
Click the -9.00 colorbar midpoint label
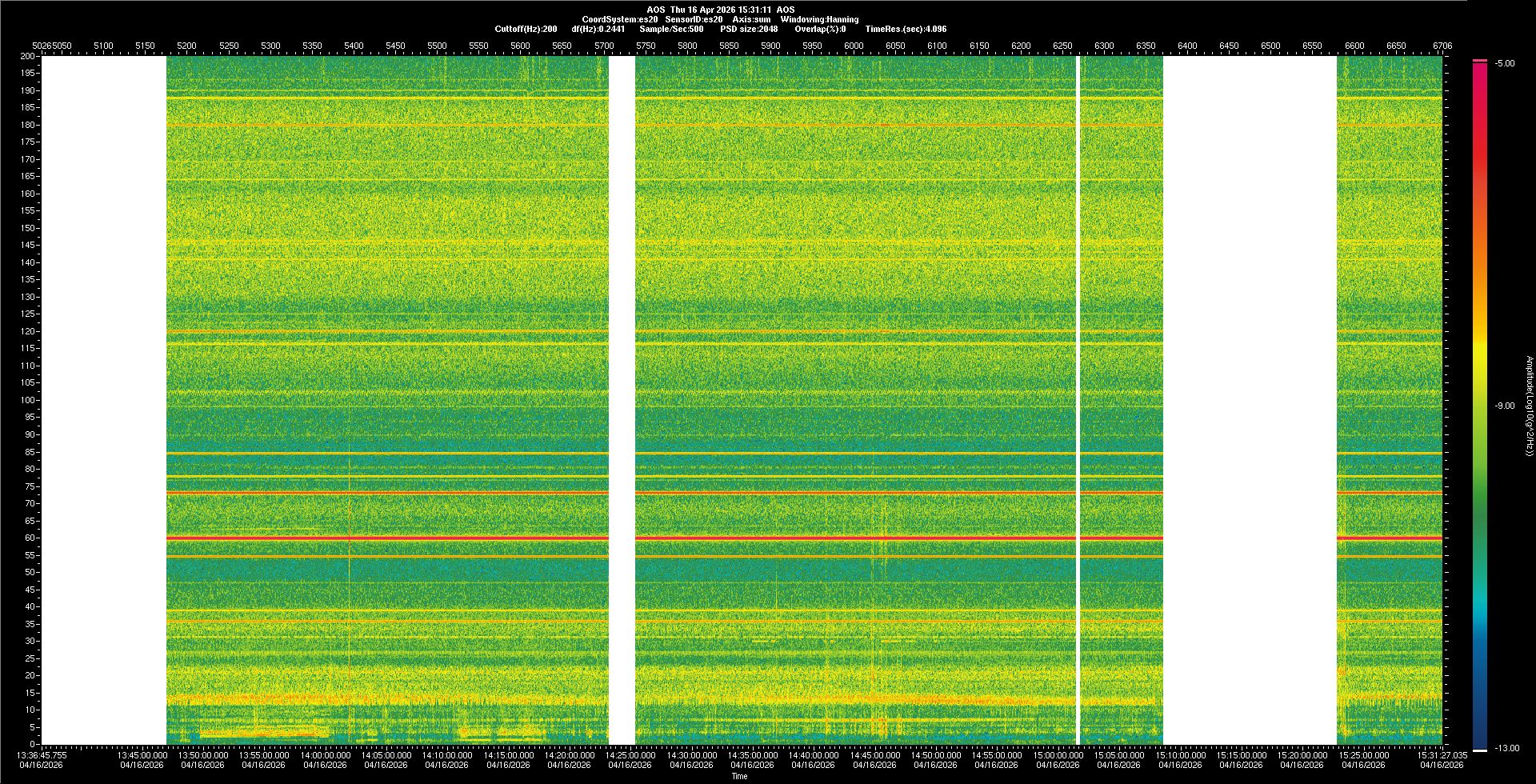pyautogui.click(x=1505, y=406)
